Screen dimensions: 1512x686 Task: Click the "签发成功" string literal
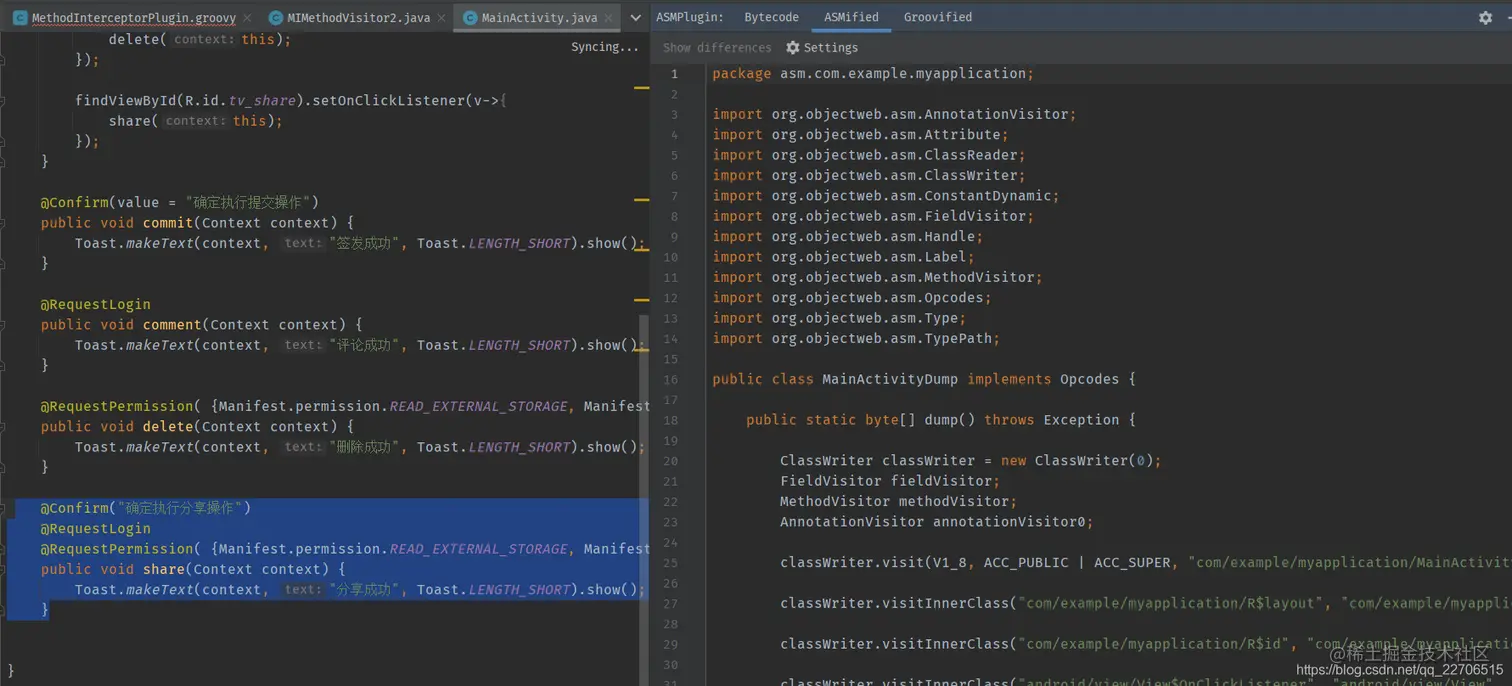pos(364,243)
